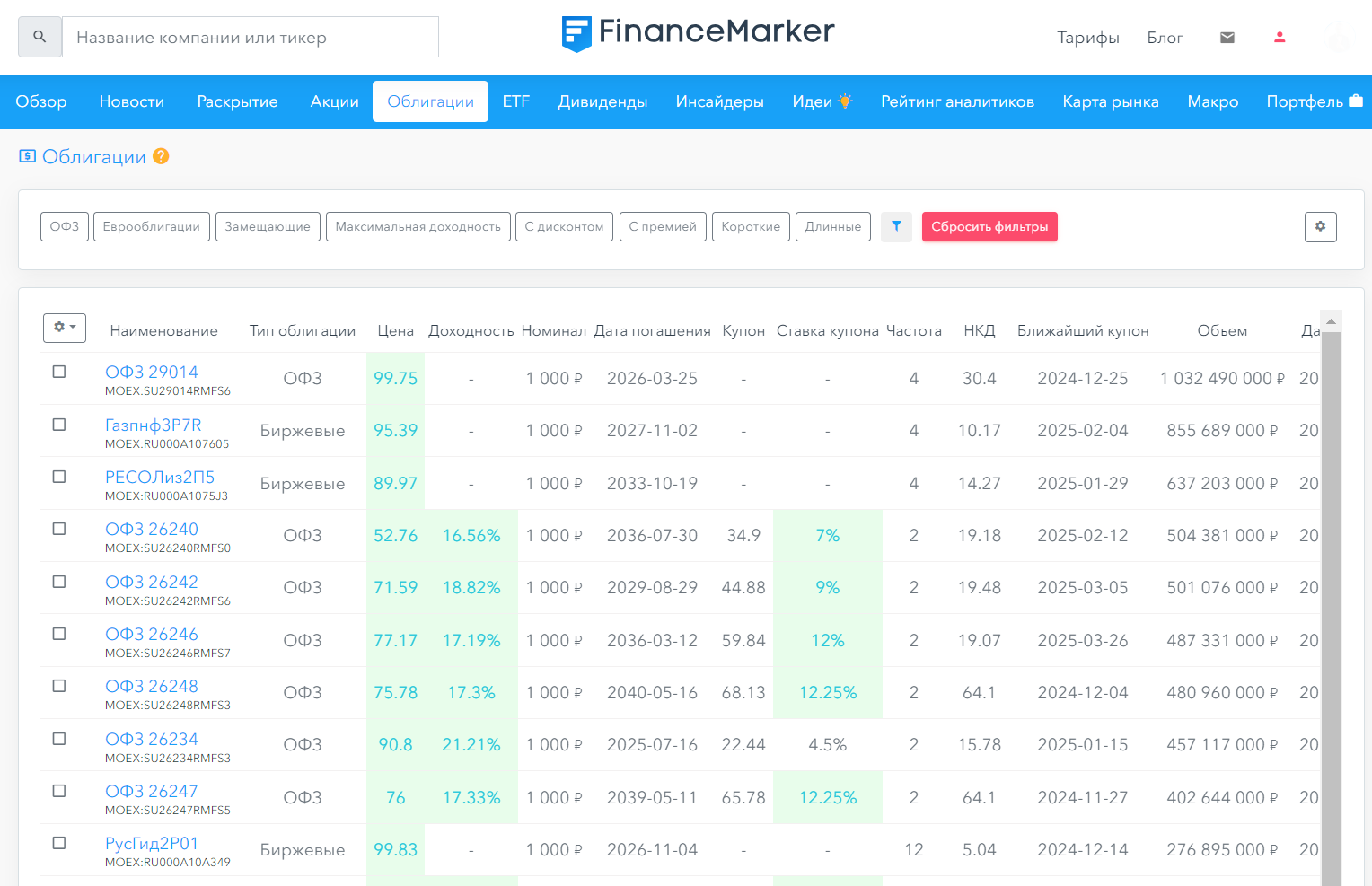This screenshot has width=1372, height=886.
Task: Open filter panel gear settings icon
Action: pos(1320,227)
